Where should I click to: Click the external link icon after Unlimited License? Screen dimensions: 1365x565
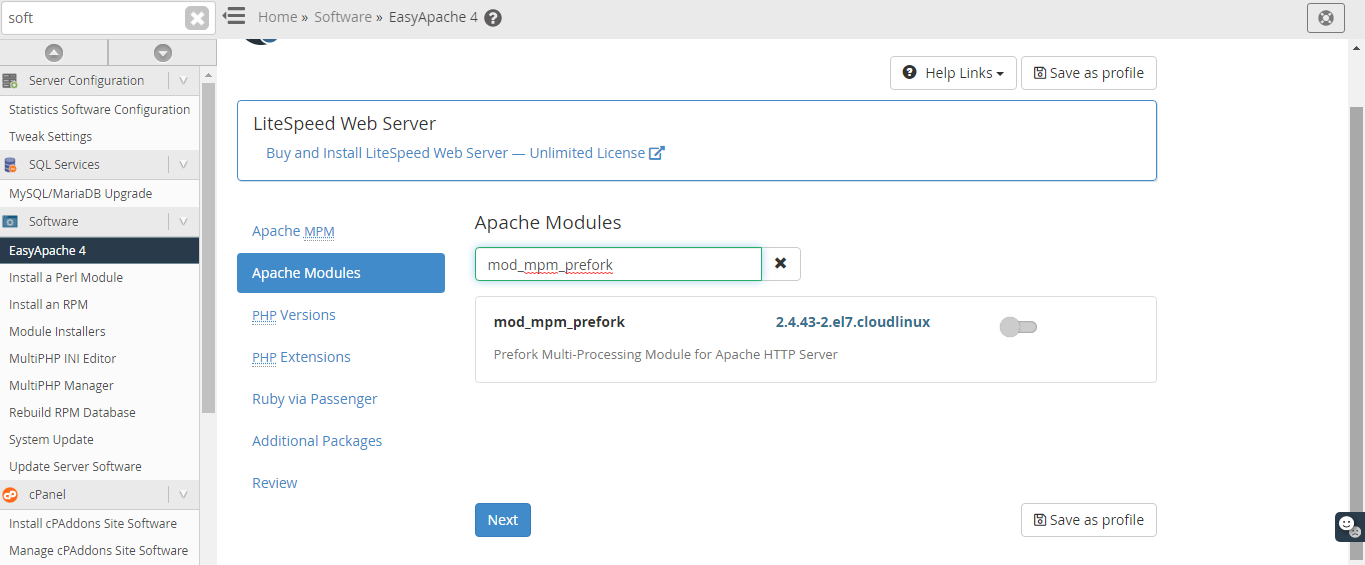click(657, 153)
